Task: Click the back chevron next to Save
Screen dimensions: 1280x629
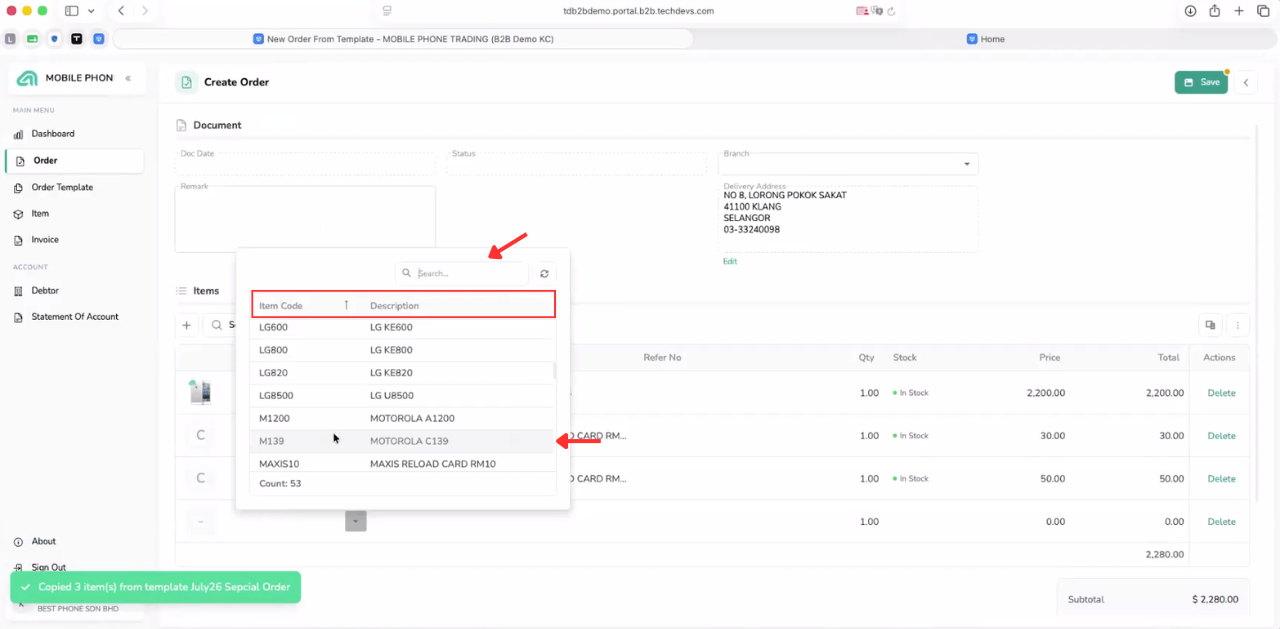Action: pyautogui.click(x=1245, y=82)
